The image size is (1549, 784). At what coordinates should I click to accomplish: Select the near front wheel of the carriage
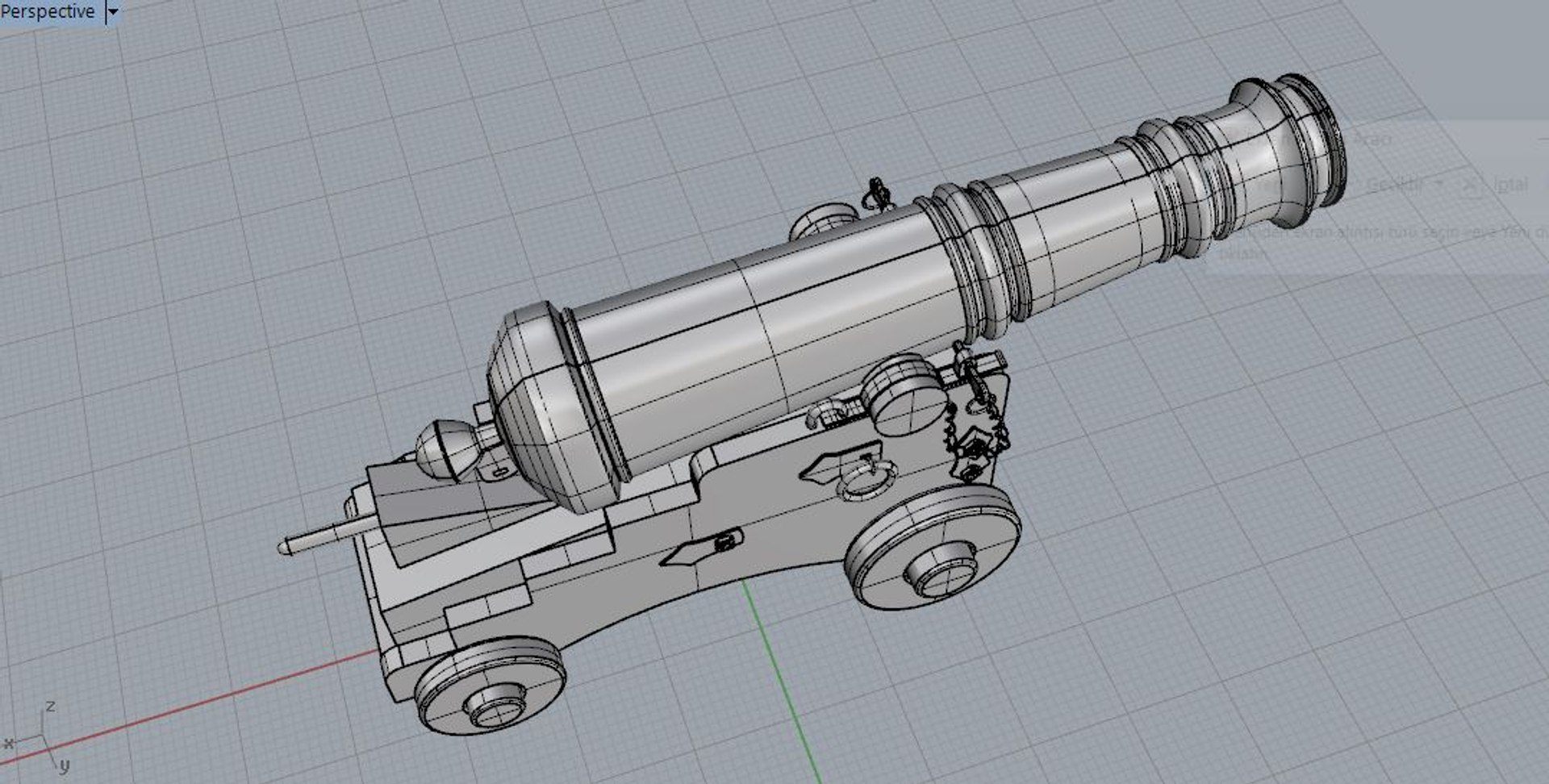pos(933,547)
